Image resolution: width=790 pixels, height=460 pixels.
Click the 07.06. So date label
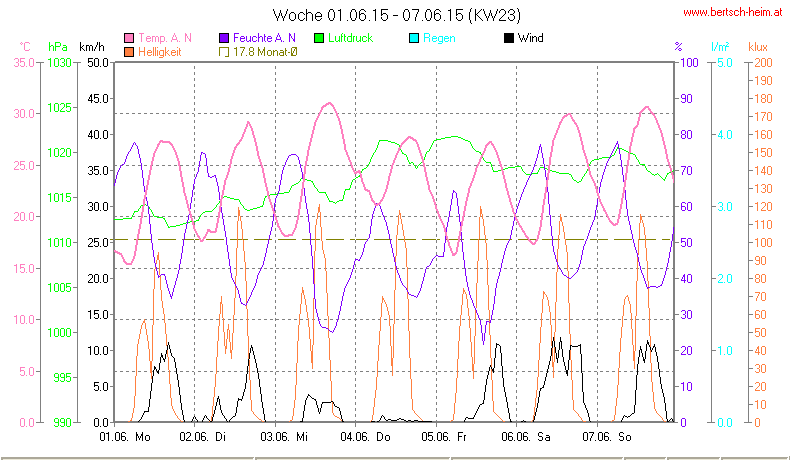[607, 437]
